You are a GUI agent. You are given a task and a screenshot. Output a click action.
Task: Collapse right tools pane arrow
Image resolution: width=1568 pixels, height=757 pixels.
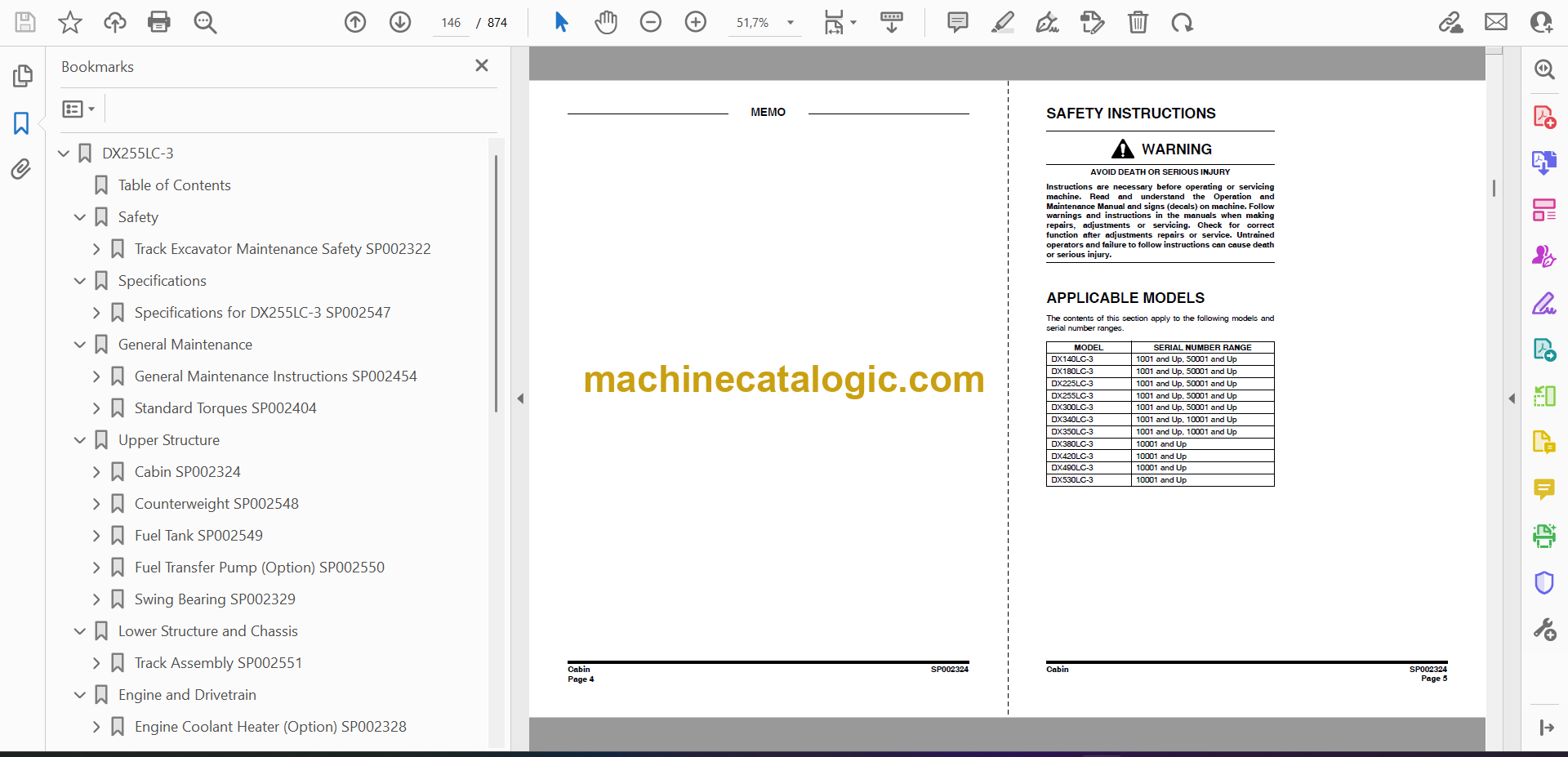pos(1512,399)
